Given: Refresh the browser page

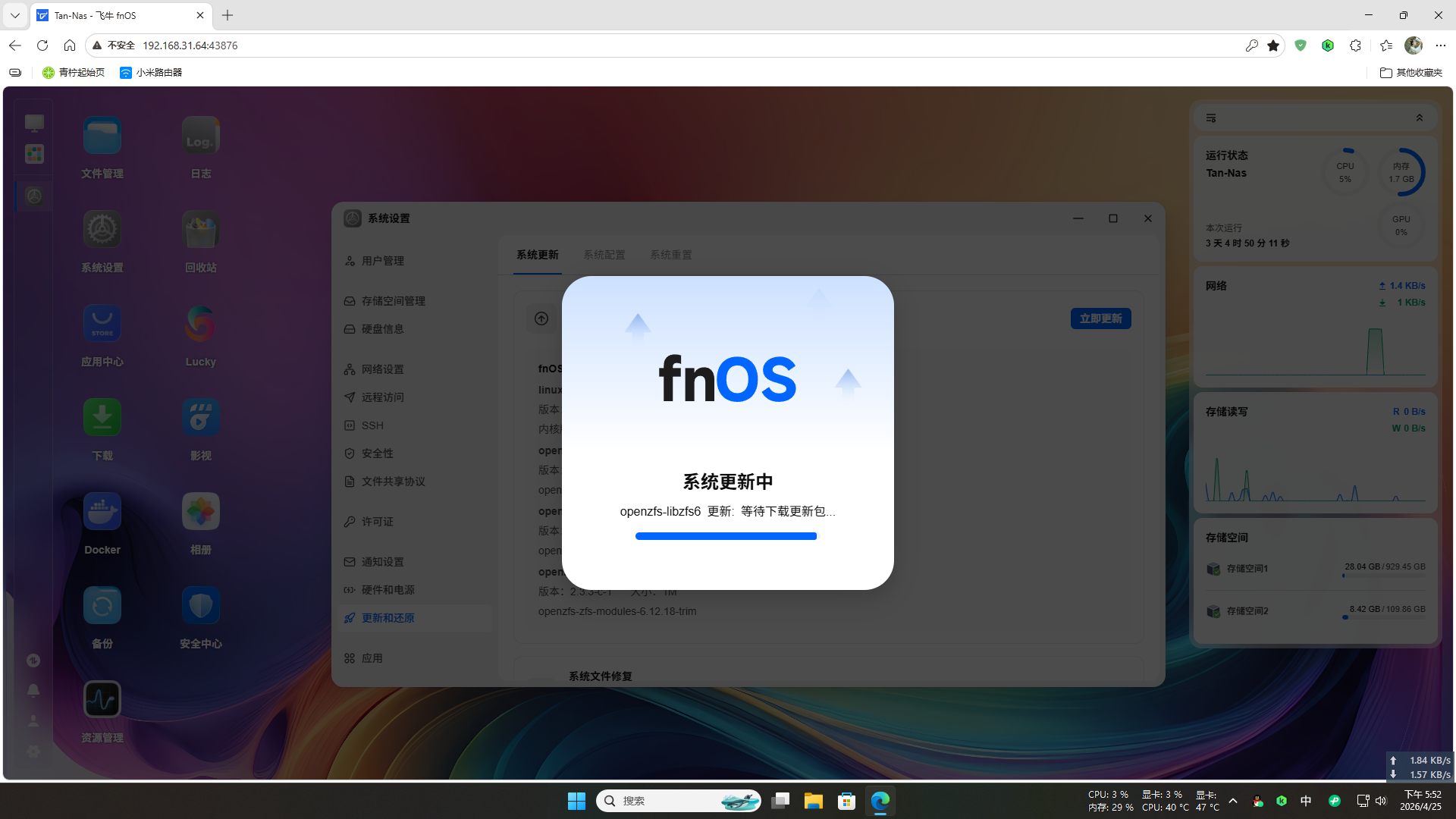Looking at the screenshot, I should click(42, 45).
